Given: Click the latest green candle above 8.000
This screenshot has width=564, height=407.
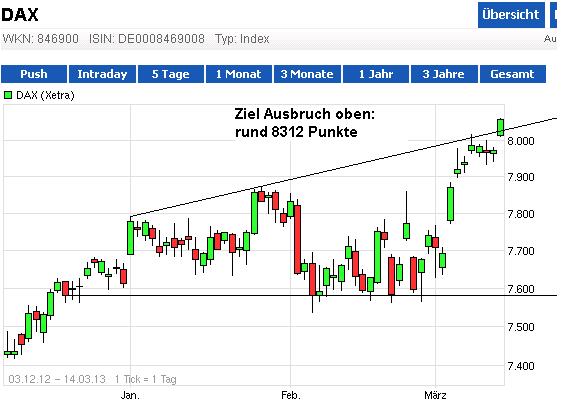Looking at the screenshot, I should tap(500, 128).
